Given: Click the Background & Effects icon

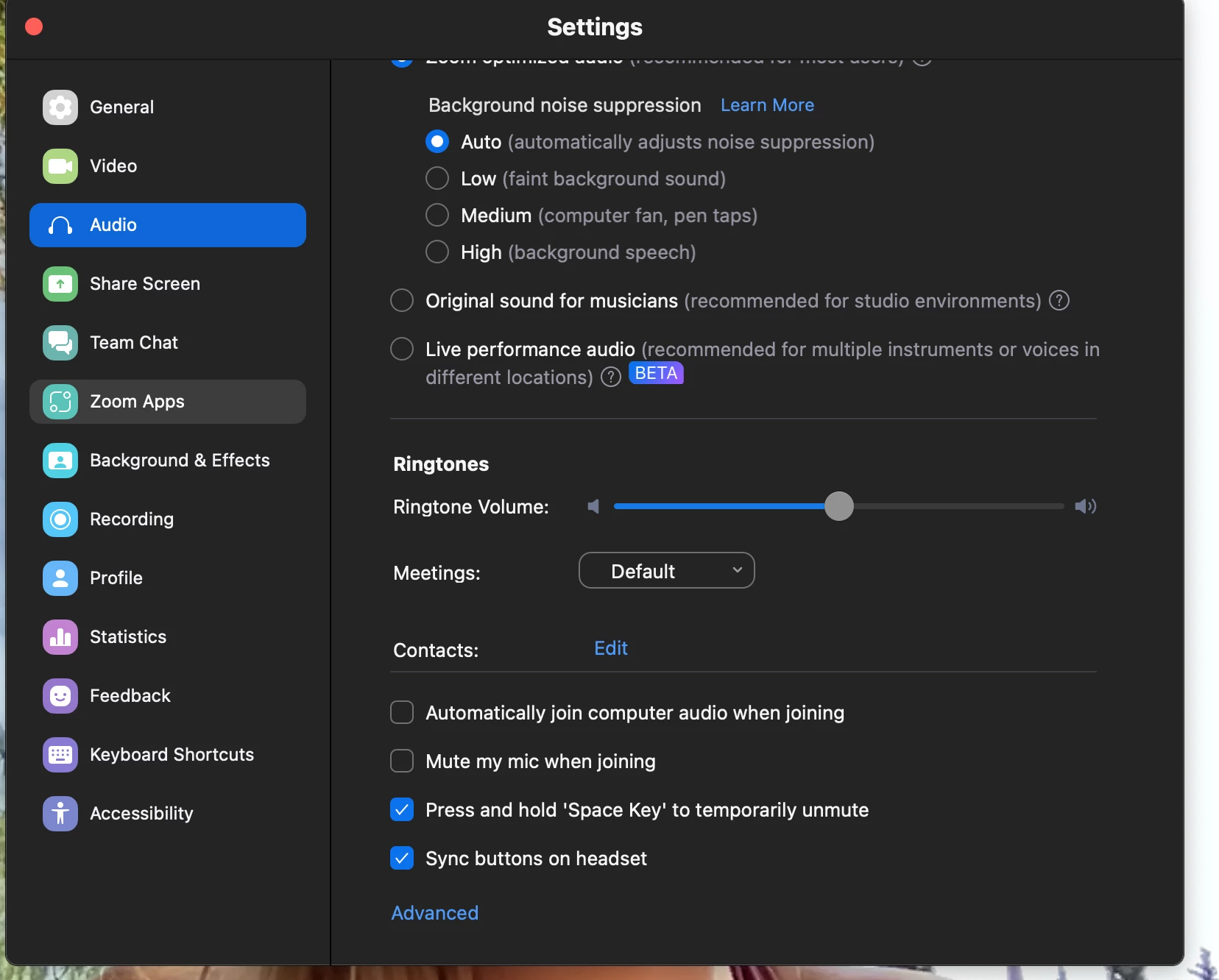Looking at the screenshot, I should coord(60,461).
